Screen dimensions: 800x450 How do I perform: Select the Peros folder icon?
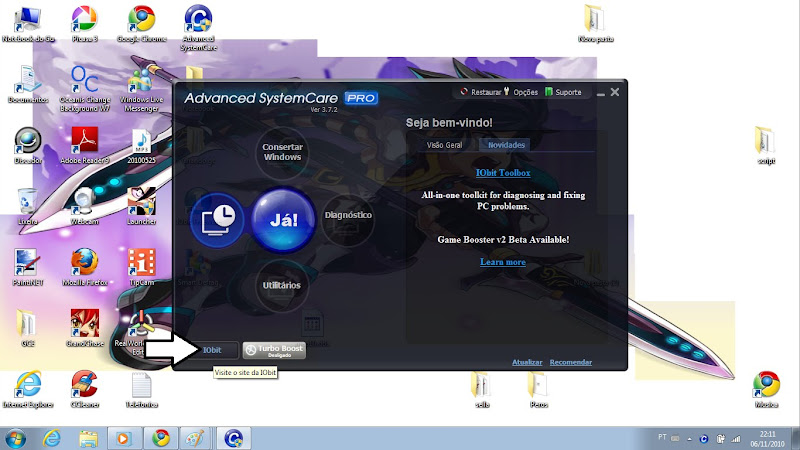pos(539,390)
